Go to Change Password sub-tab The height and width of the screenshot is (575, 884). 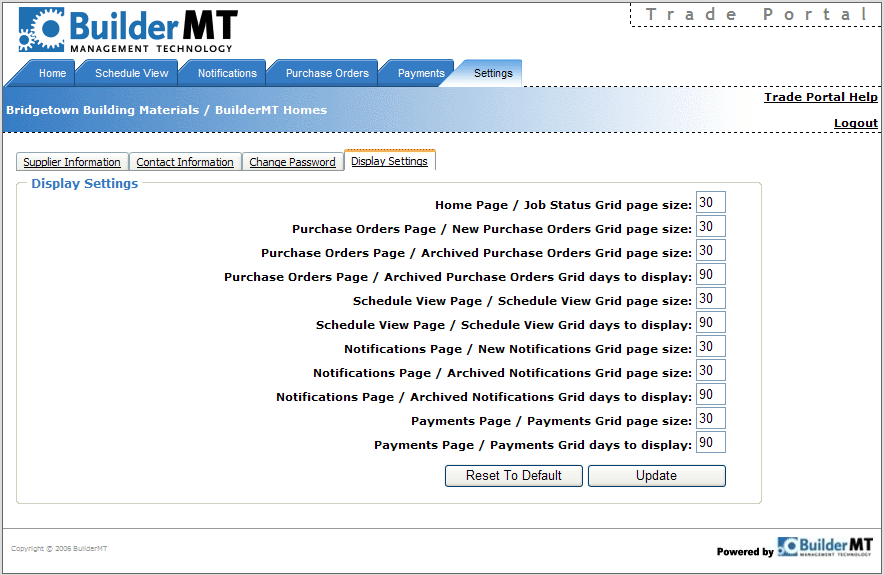click(x=293, y=162)
